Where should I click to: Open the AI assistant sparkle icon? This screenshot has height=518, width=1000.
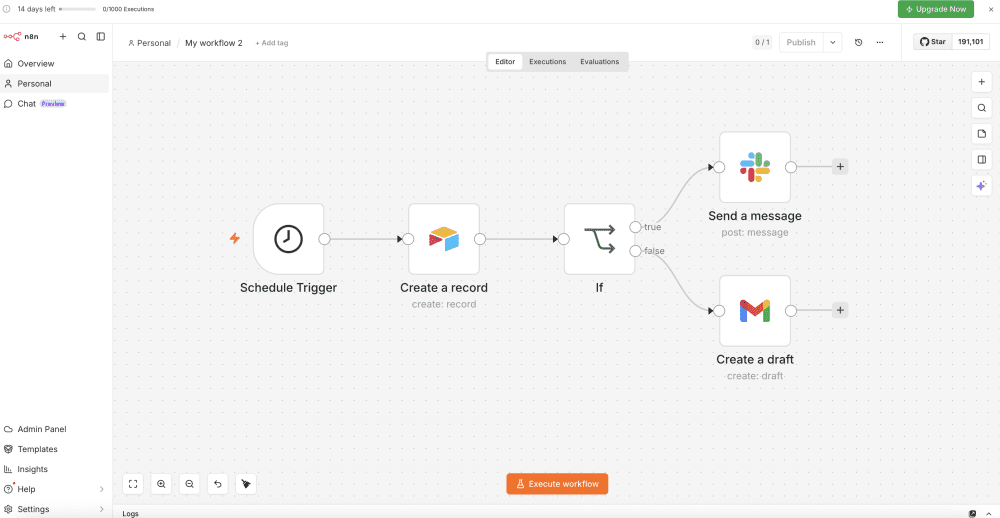(x=982, y=186)
